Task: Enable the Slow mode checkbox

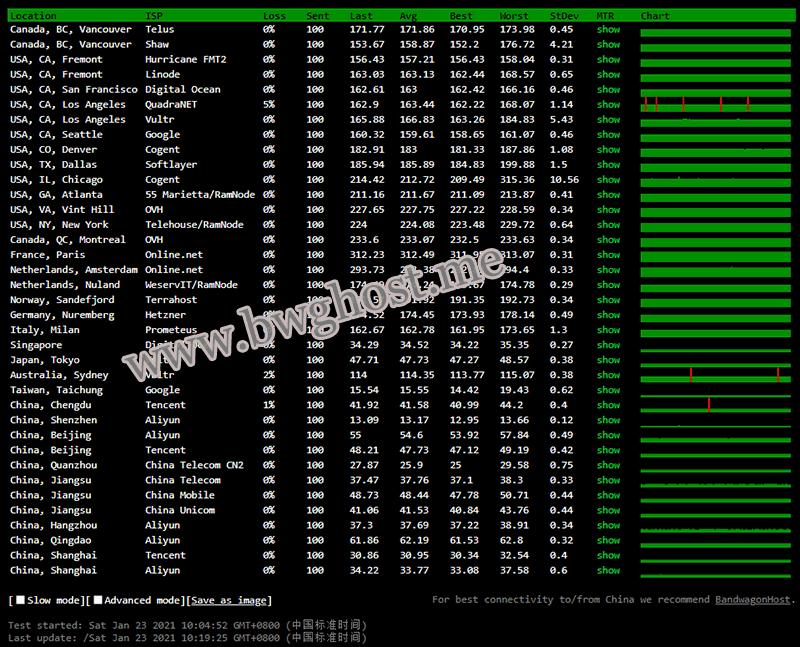Action: coord(20,600)
